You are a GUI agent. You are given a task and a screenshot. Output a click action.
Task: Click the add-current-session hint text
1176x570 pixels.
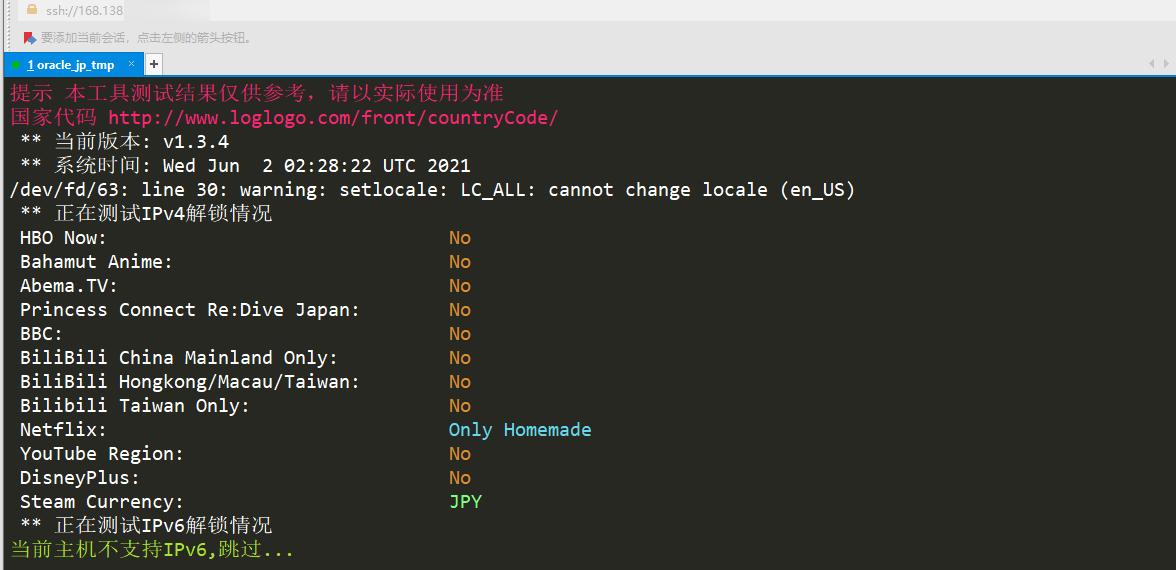[x=147, y=38]
